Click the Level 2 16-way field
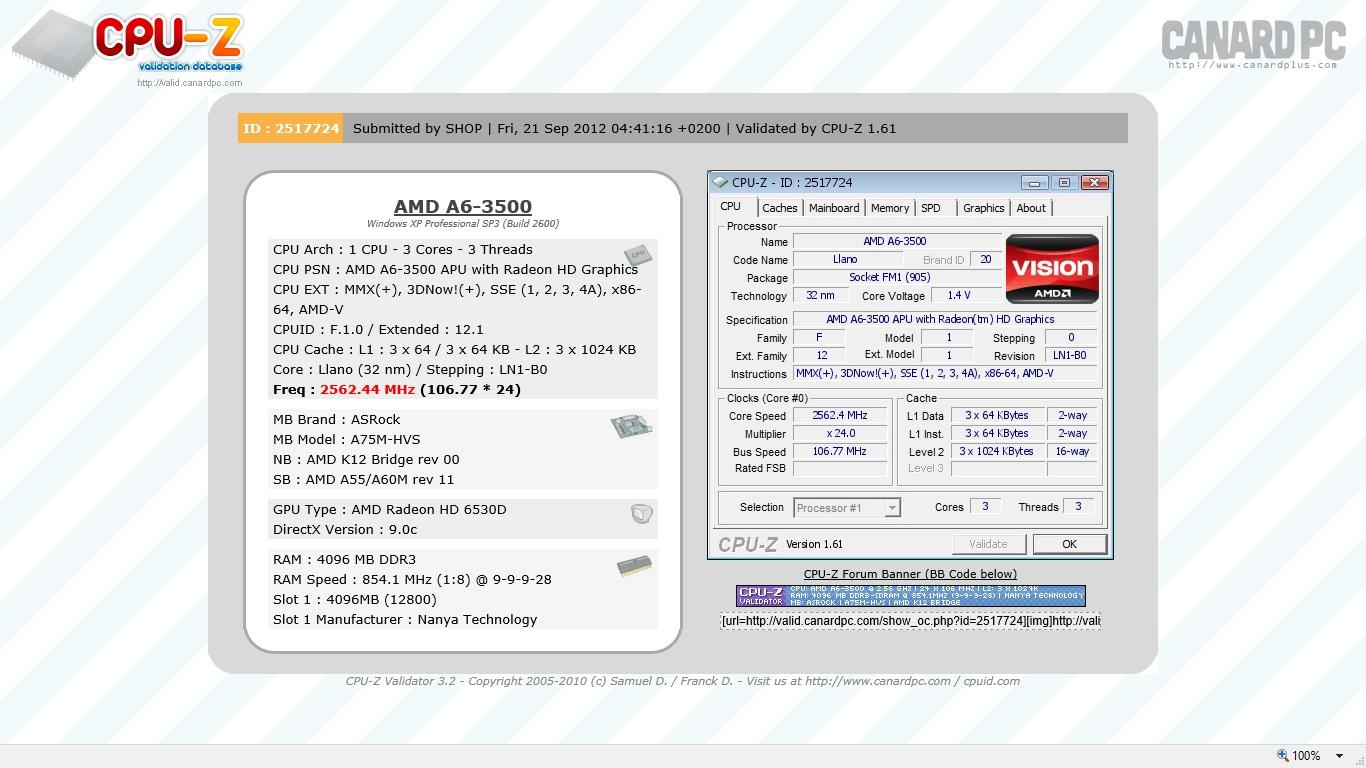The image size is (1366, 768). pyautogui.click(x=1073, y=452)
